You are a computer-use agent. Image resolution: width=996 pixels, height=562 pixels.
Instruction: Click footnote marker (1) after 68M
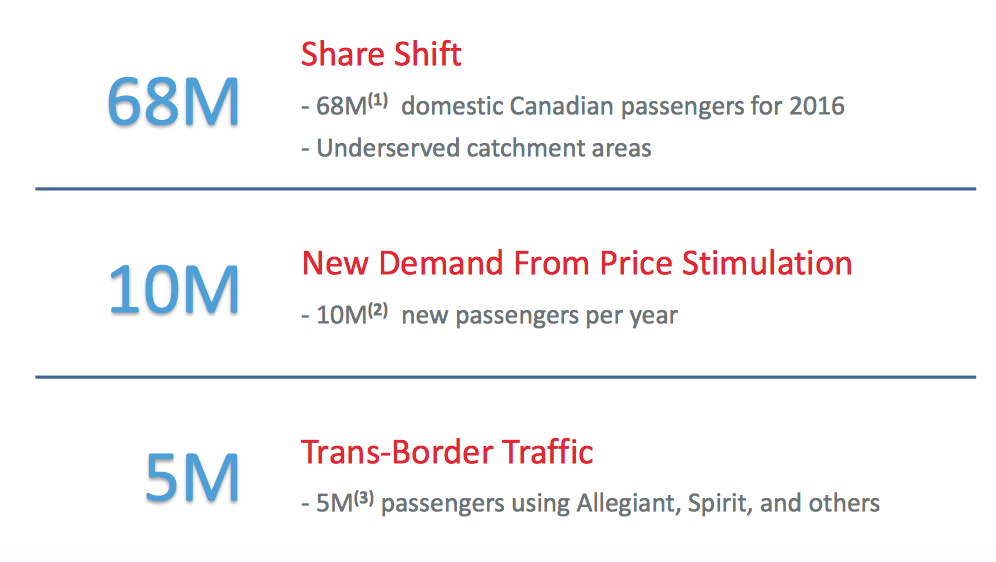tap(378, 100)
